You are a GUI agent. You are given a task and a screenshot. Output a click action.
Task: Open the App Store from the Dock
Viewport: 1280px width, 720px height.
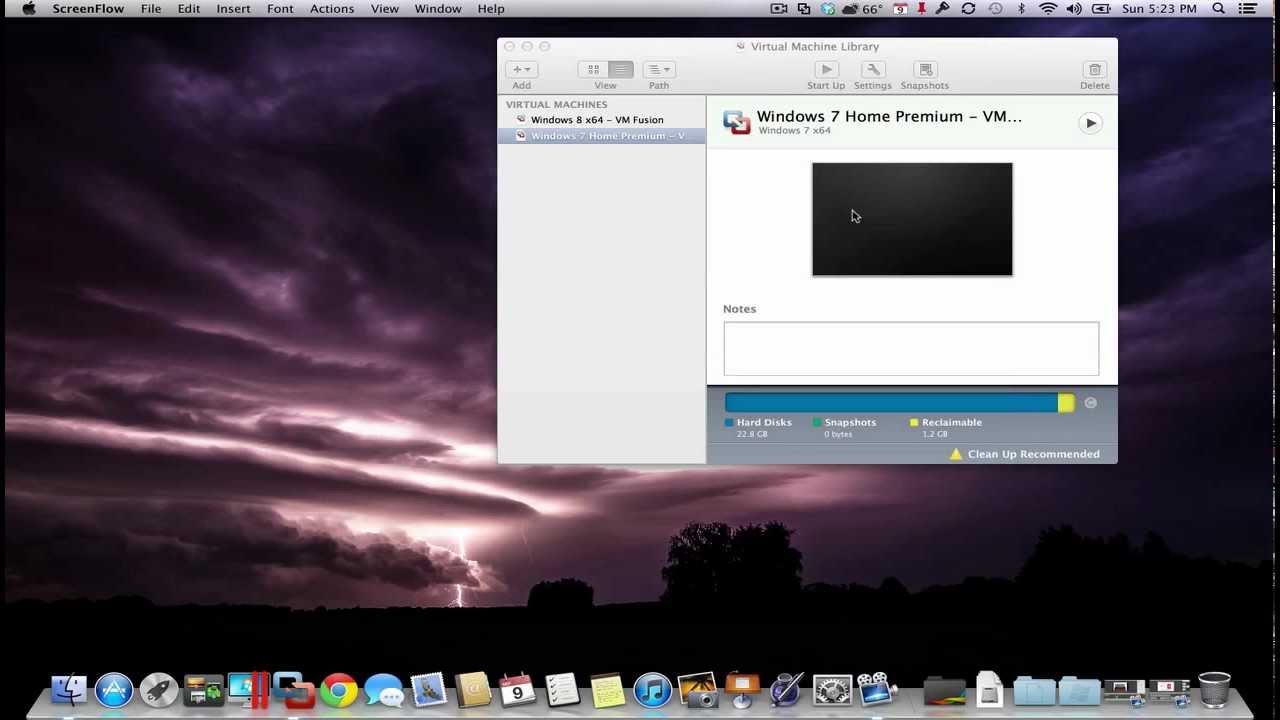114,690
